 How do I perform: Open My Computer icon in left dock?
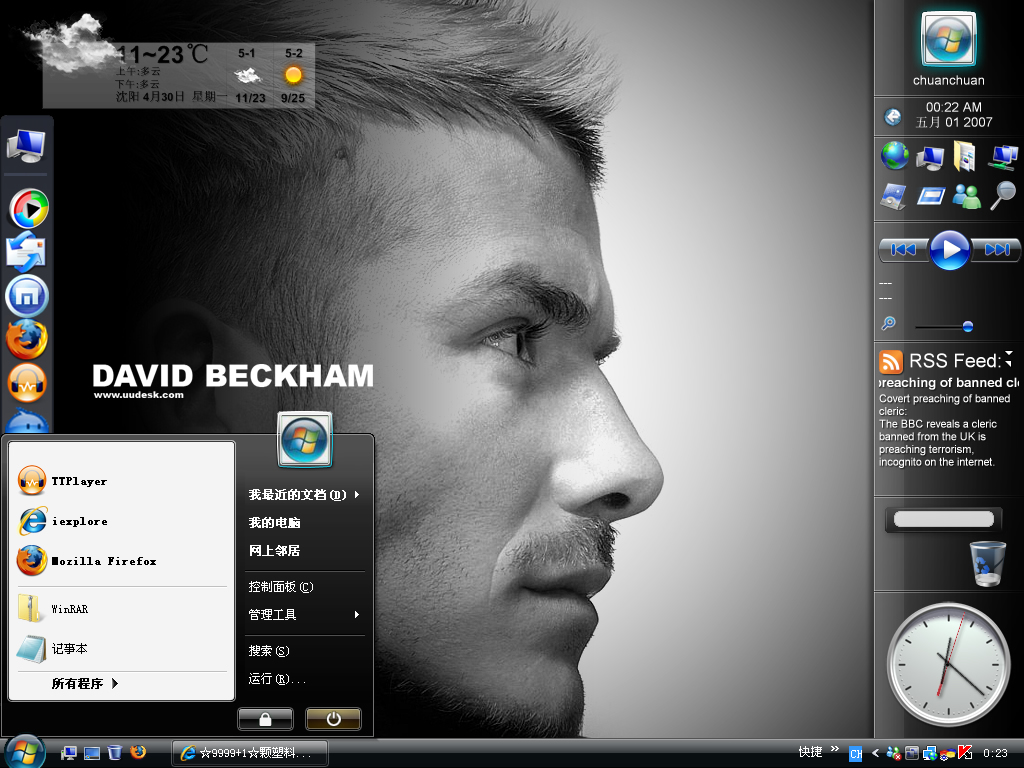[x=26, y=145]
